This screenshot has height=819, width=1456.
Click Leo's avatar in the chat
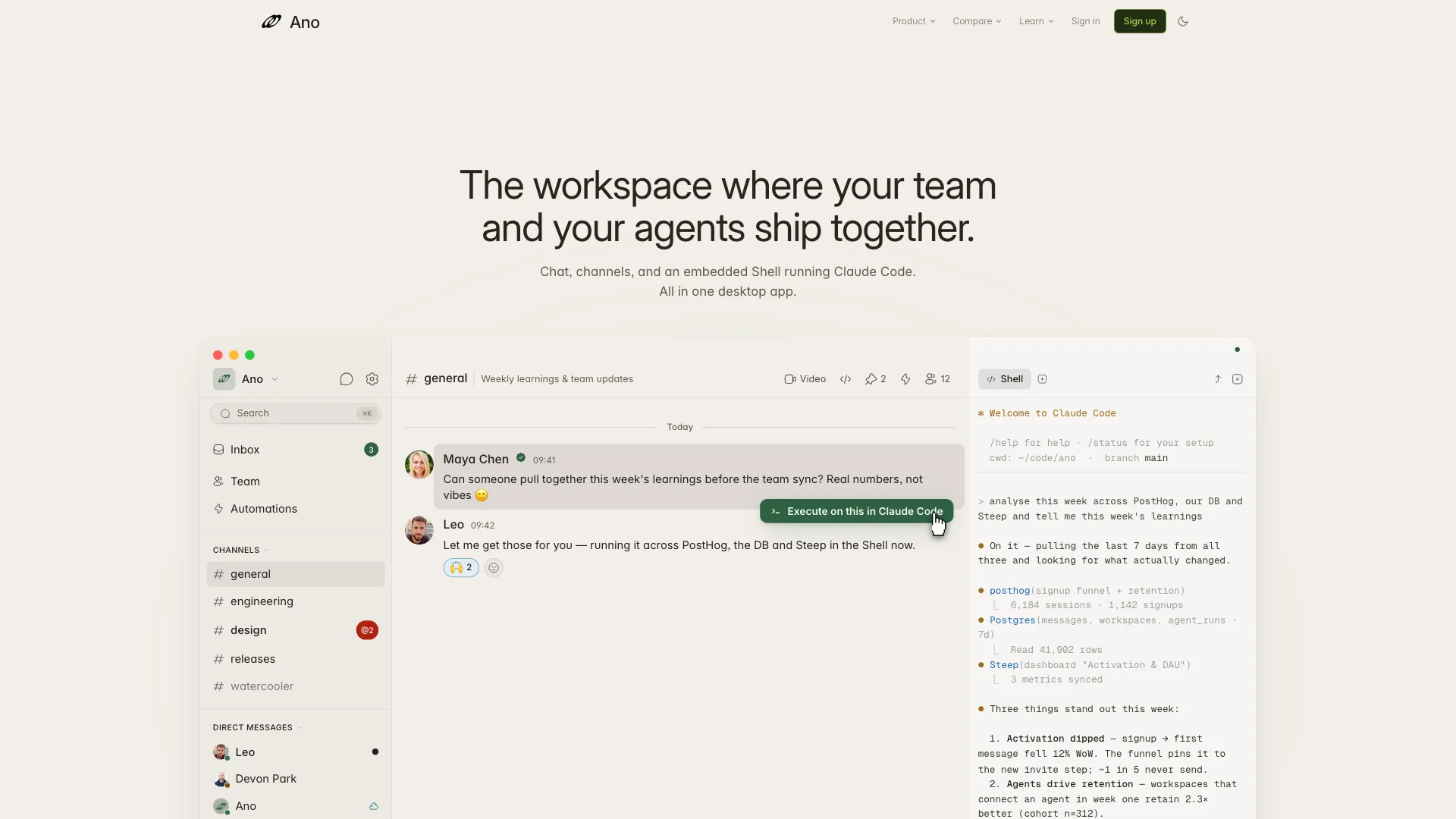click(419, 531)
